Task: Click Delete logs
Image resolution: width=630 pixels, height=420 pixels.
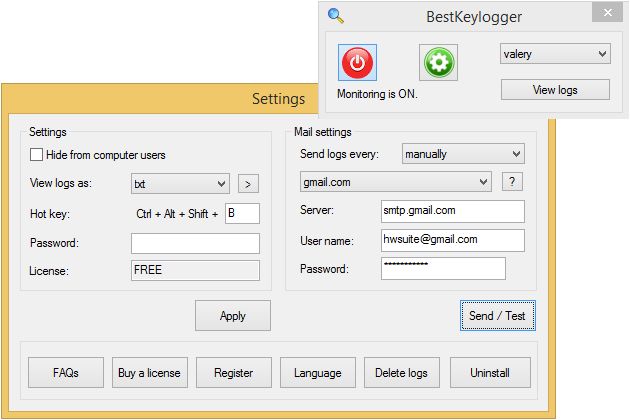Action: [x=402, y=373]
